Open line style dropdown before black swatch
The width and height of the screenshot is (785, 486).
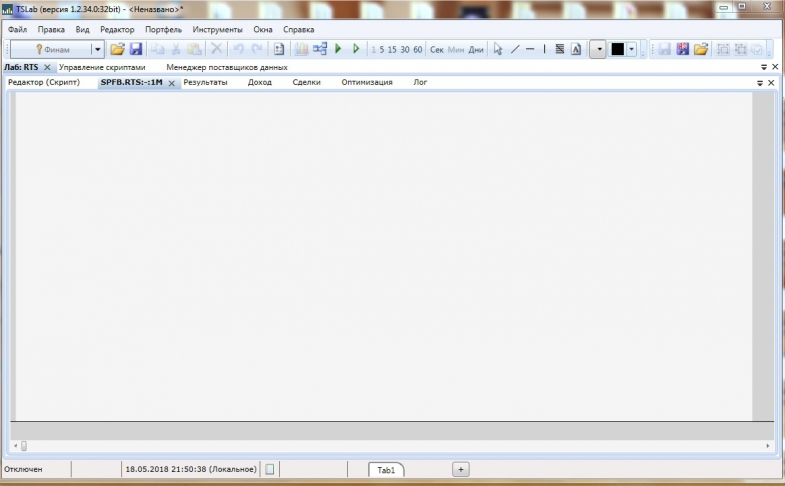point(598,49)
